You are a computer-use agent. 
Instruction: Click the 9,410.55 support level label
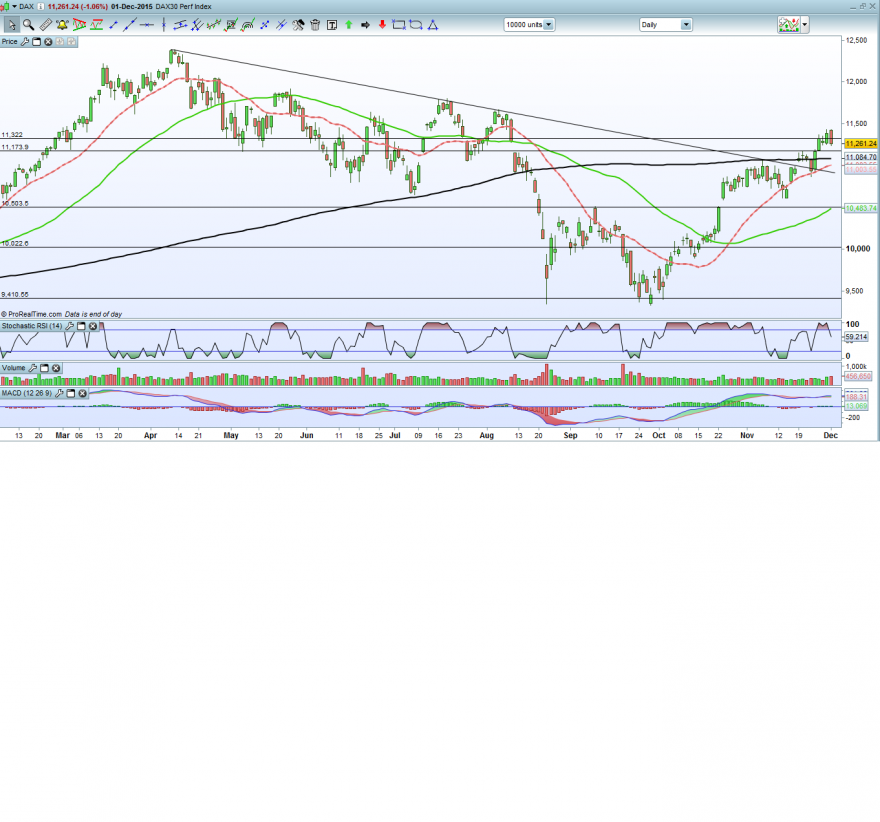(x=15, y=295)
